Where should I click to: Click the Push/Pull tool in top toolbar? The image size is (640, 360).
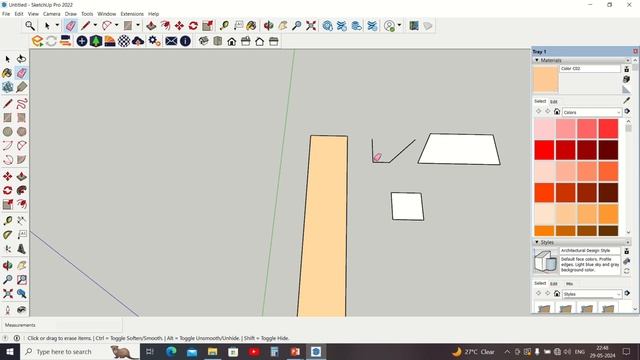pos(151,26)
